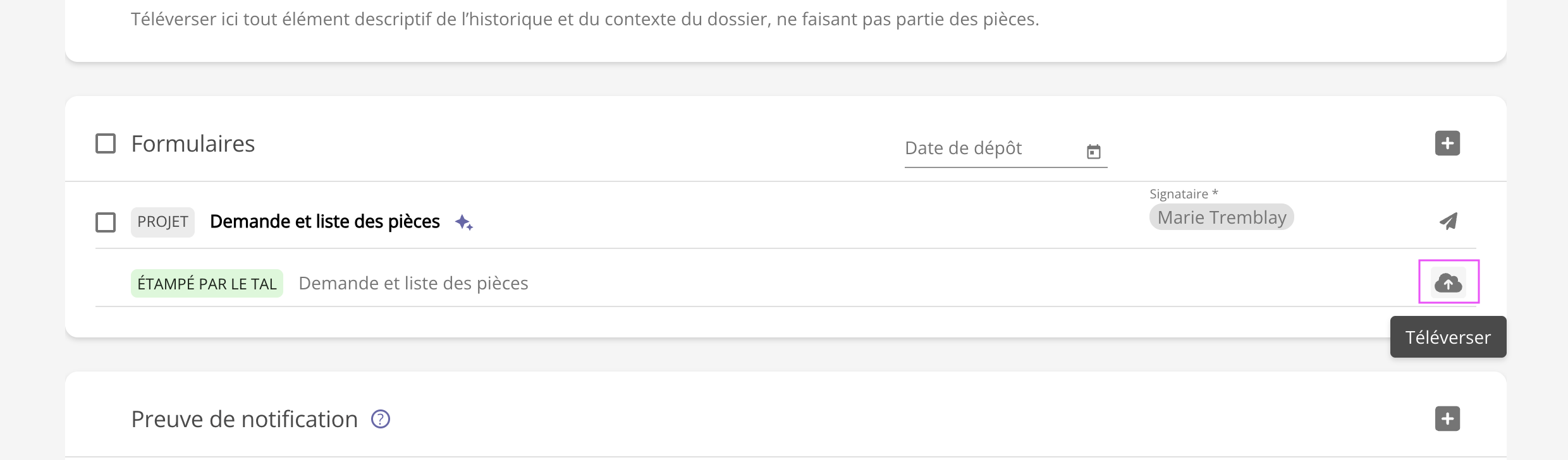Add a Preuve de notification with plus icon
The width and height of the screenshot is (1568, 460).
tap(1447, 419)
